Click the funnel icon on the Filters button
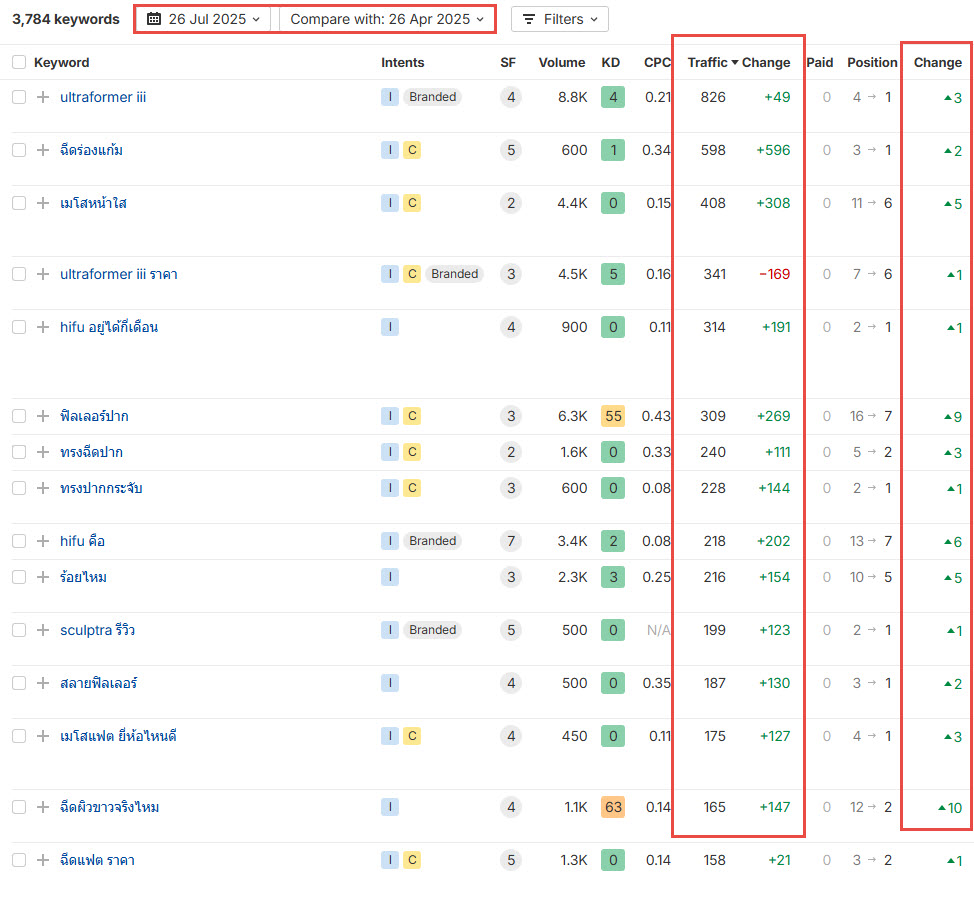This screenshot has width=974, height=901. [527, 18]
